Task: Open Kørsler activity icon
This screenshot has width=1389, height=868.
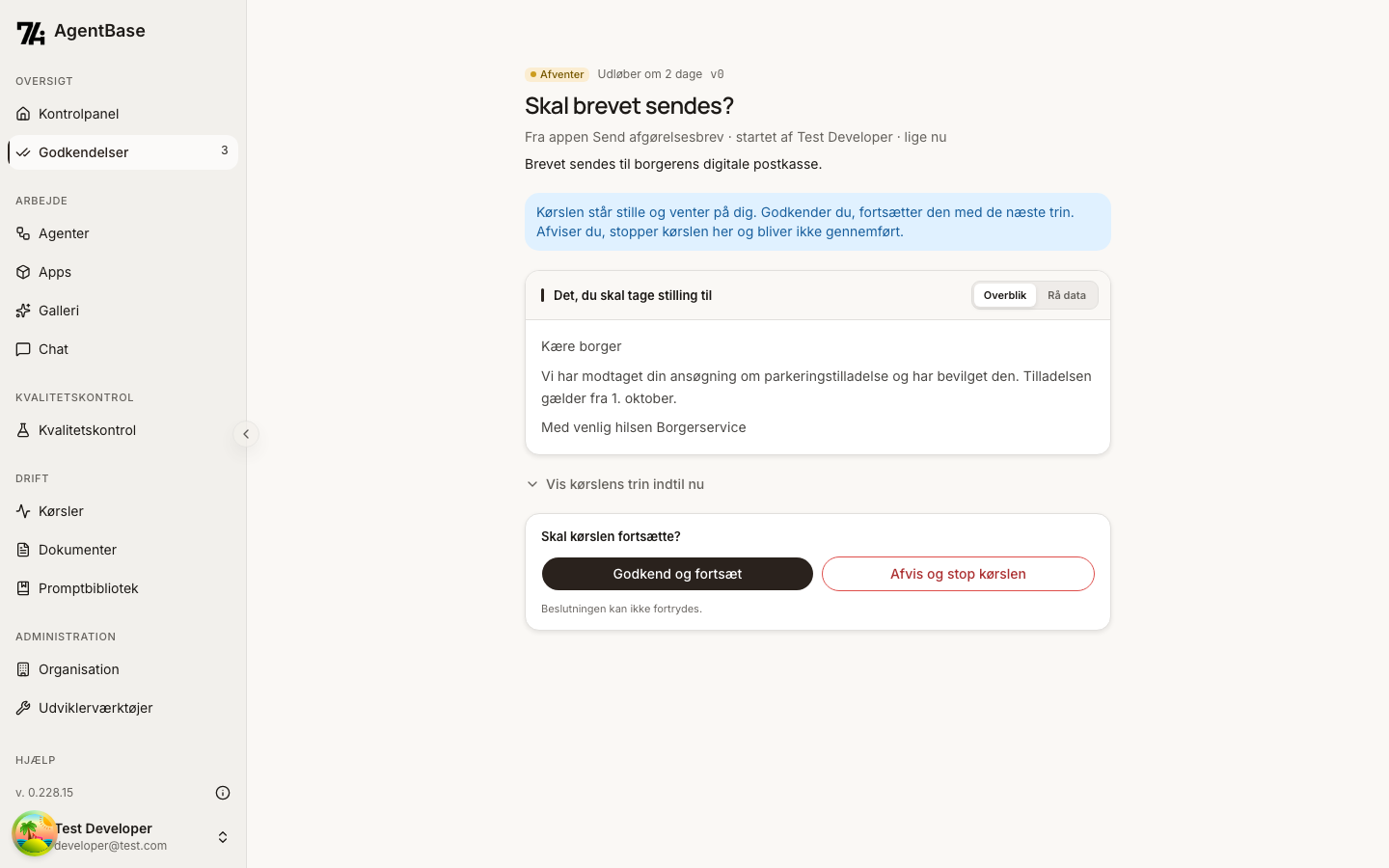Action: point(23,511)
